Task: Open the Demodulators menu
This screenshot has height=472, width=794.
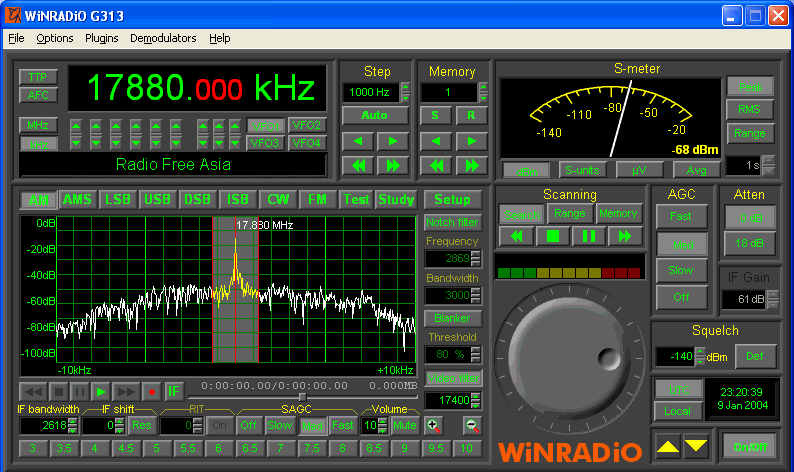Action: (x=163, y=38)
